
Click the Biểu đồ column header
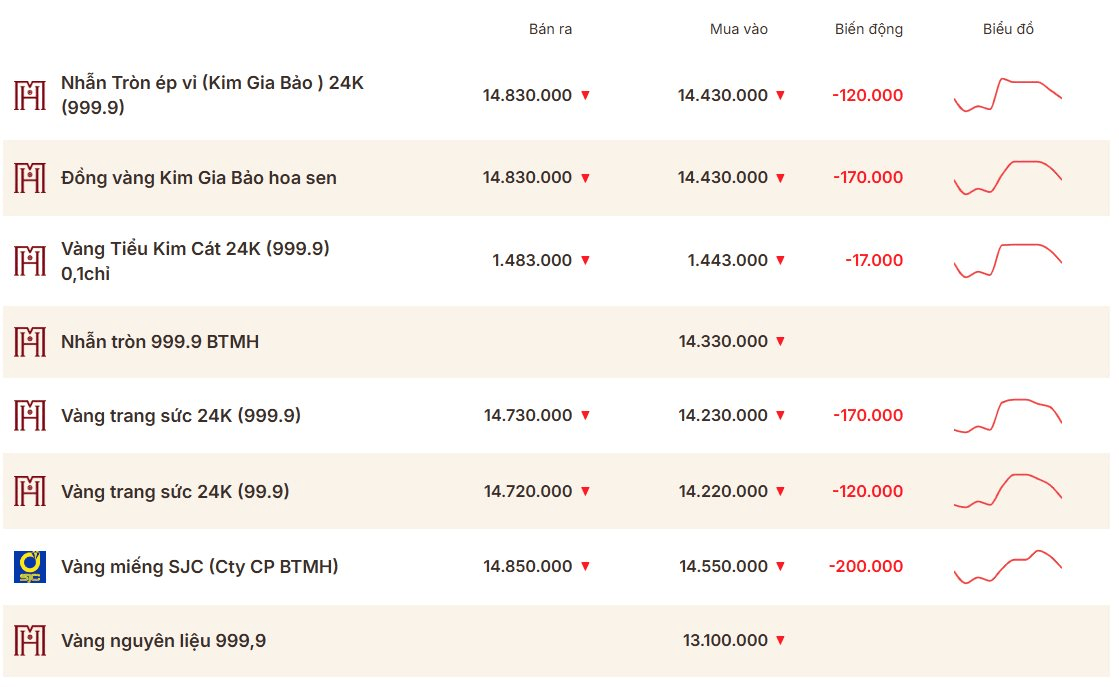click(x=1008, y=29)
